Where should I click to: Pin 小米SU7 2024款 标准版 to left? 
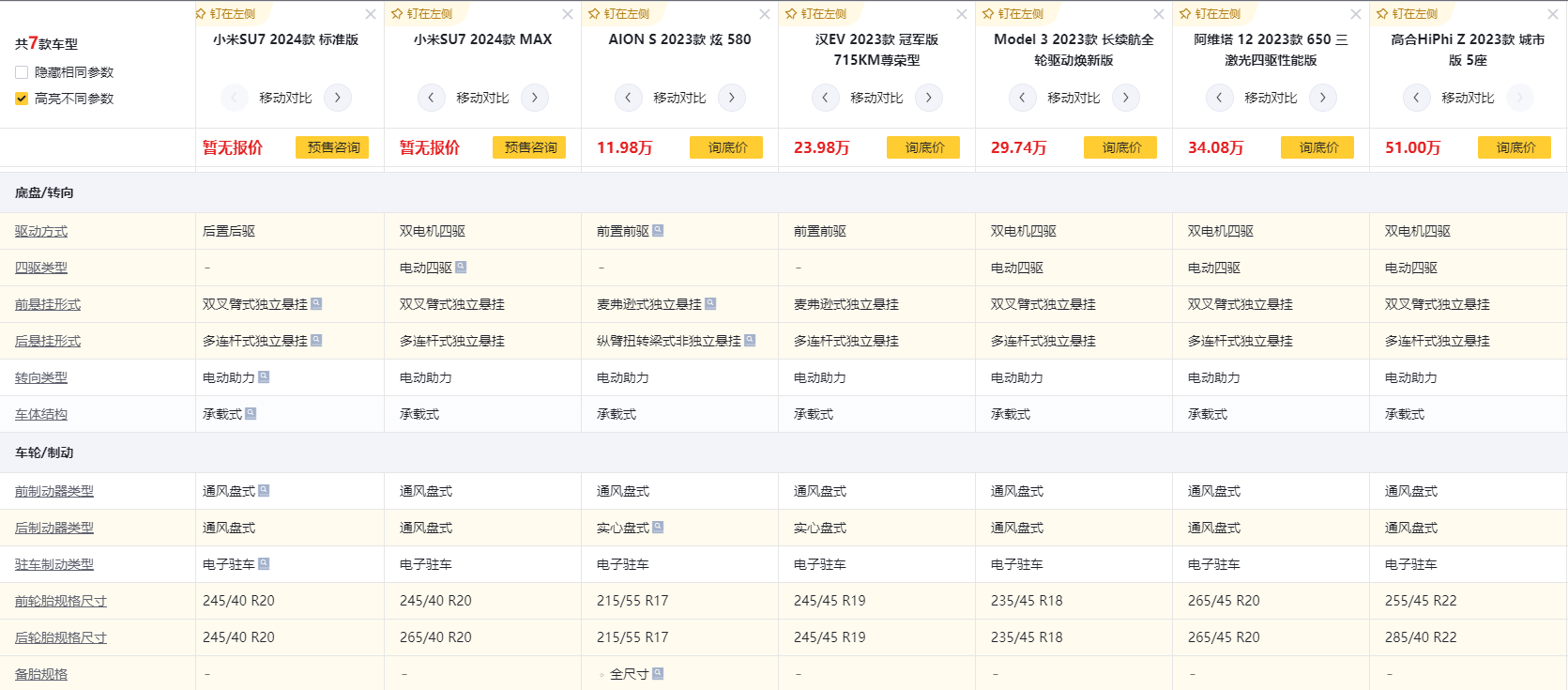point(225,14)
